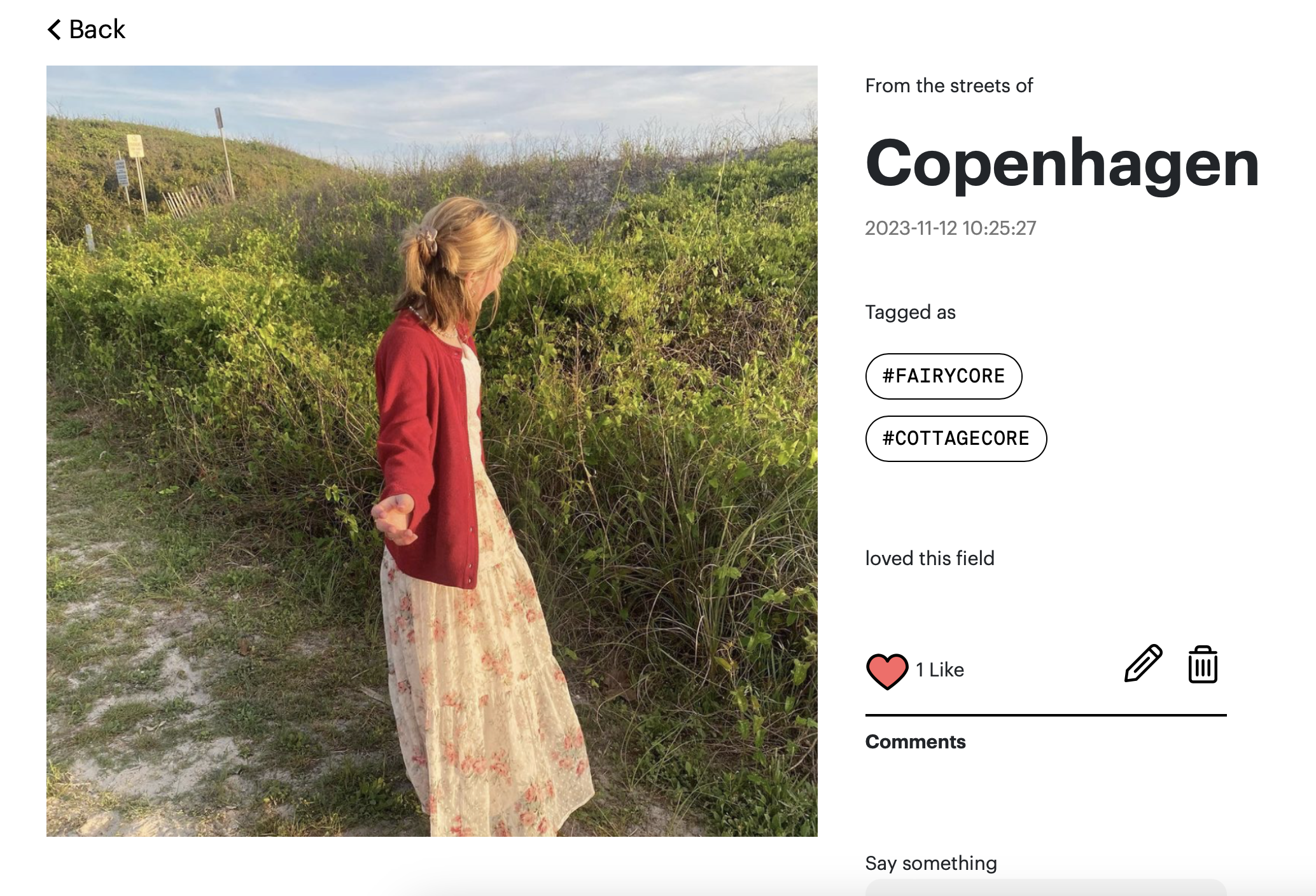Edit the post using the pencil icon

point(1143,664)
